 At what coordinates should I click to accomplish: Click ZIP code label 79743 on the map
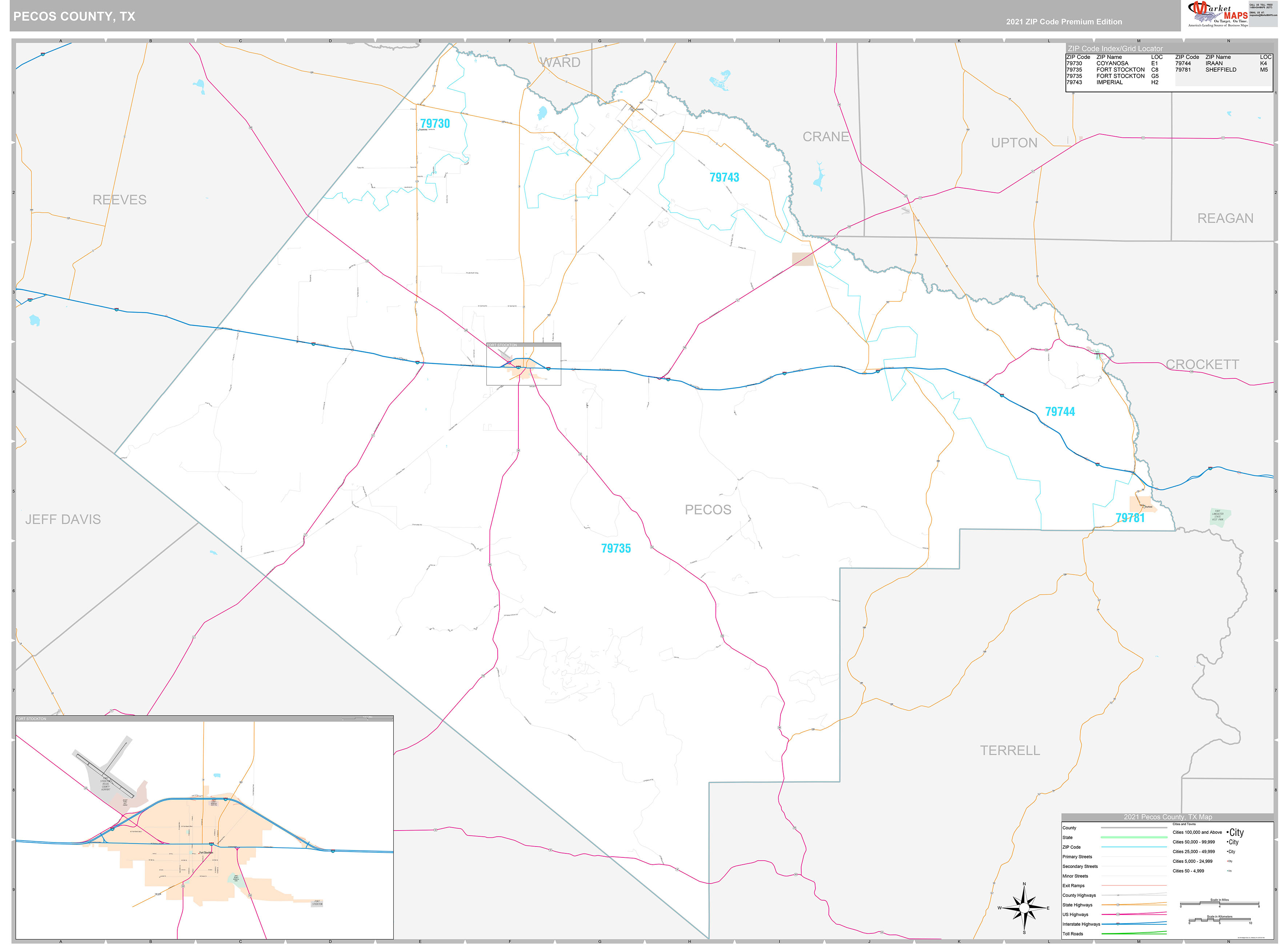point(724,177)
